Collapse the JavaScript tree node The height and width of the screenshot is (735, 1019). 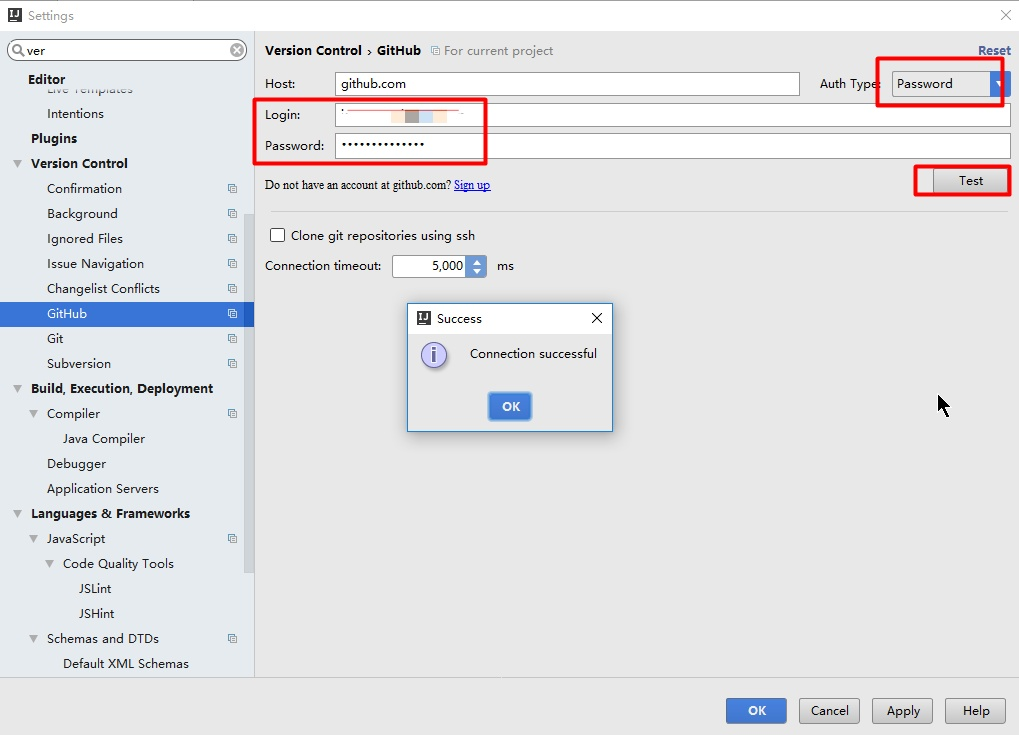coord(33,539)
